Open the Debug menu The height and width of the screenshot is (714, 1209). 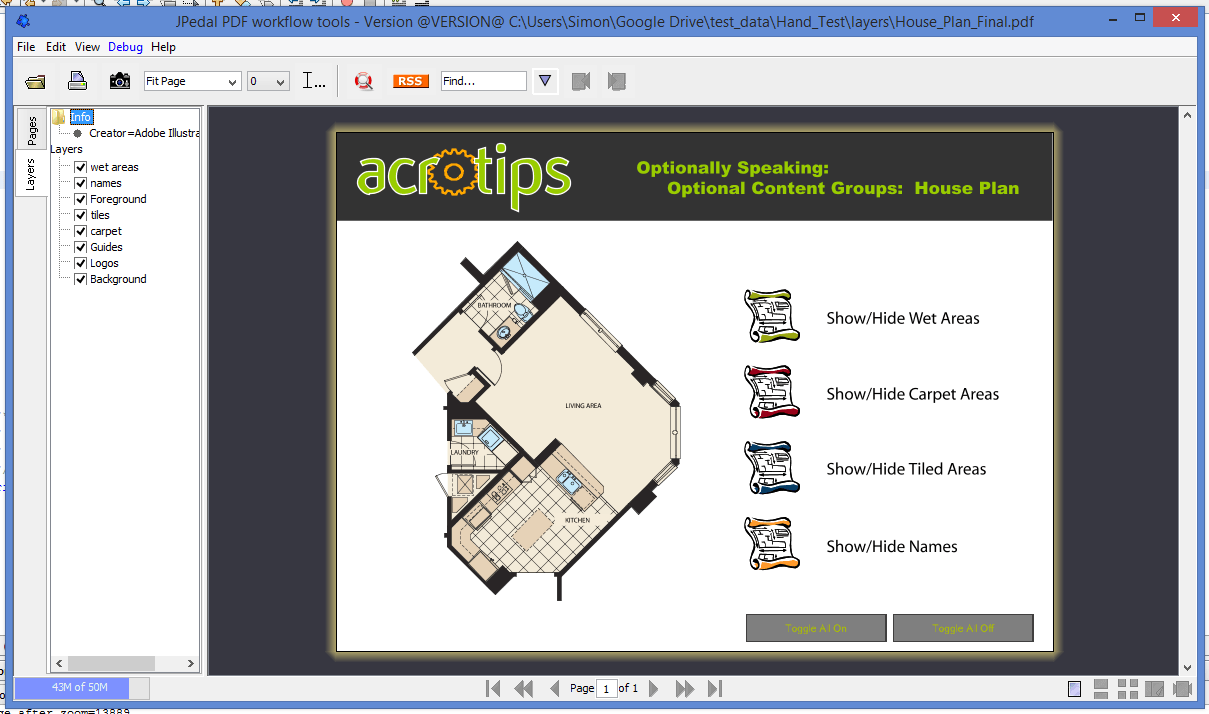(x=125, y=47)
